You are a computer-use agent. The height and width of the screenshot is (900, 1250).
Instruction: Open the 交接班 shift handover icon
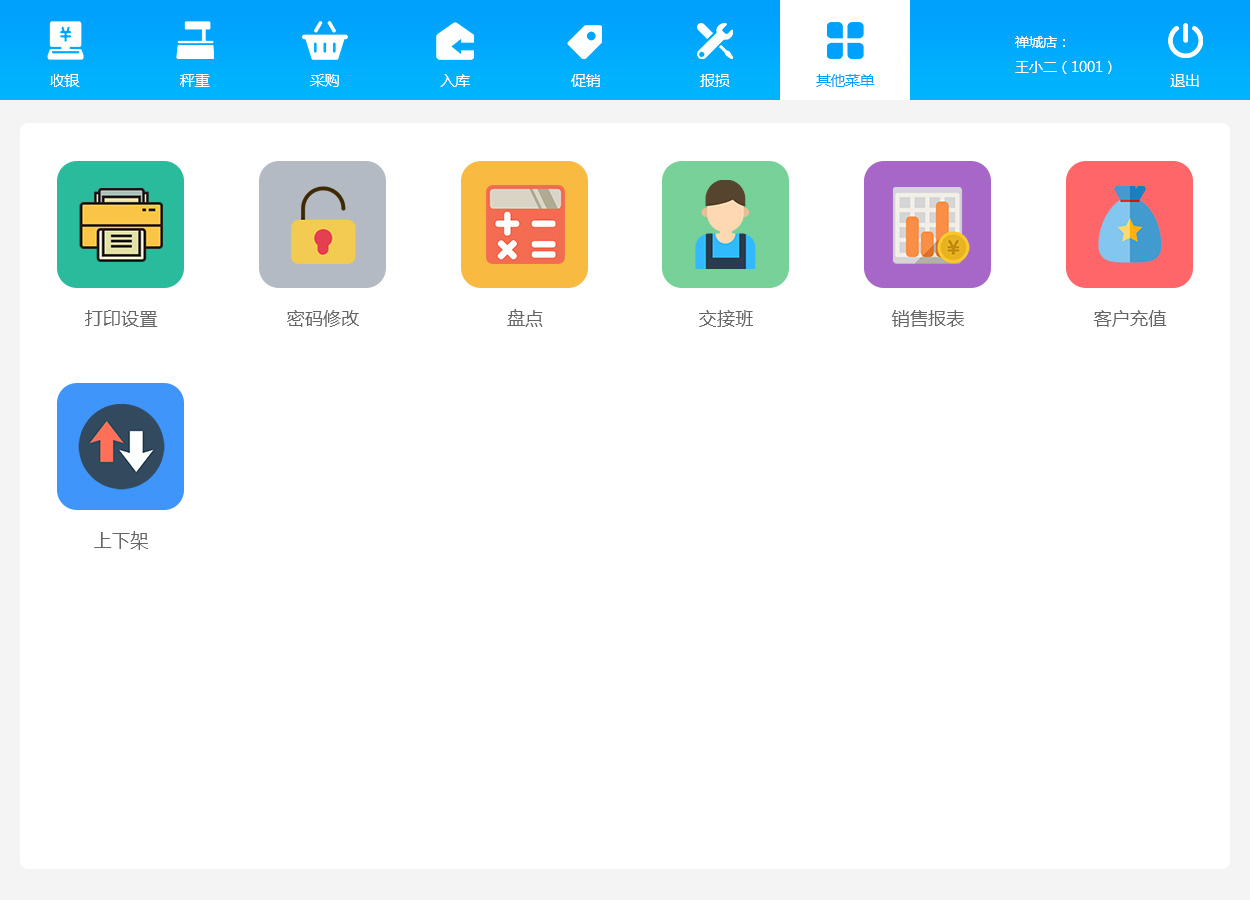click(x=725, y=224)
